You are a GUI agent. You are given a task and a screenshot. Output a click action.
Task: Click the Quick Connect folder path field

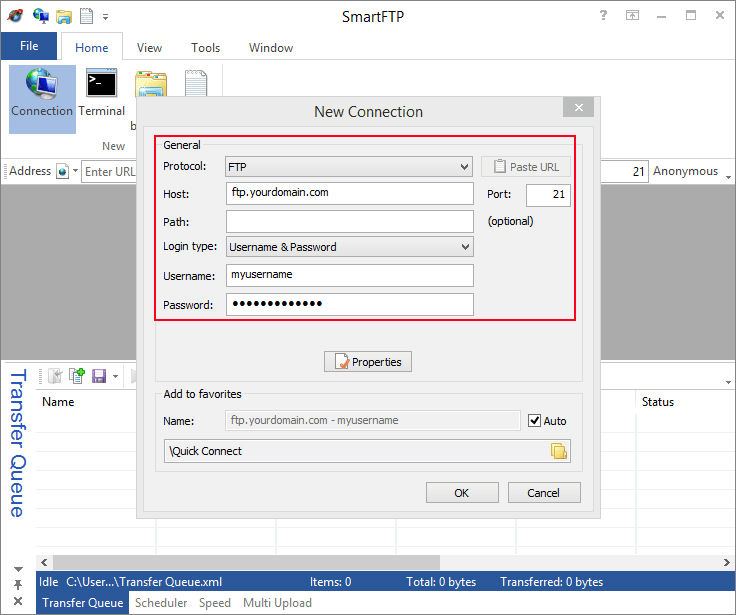pos(367,451)
